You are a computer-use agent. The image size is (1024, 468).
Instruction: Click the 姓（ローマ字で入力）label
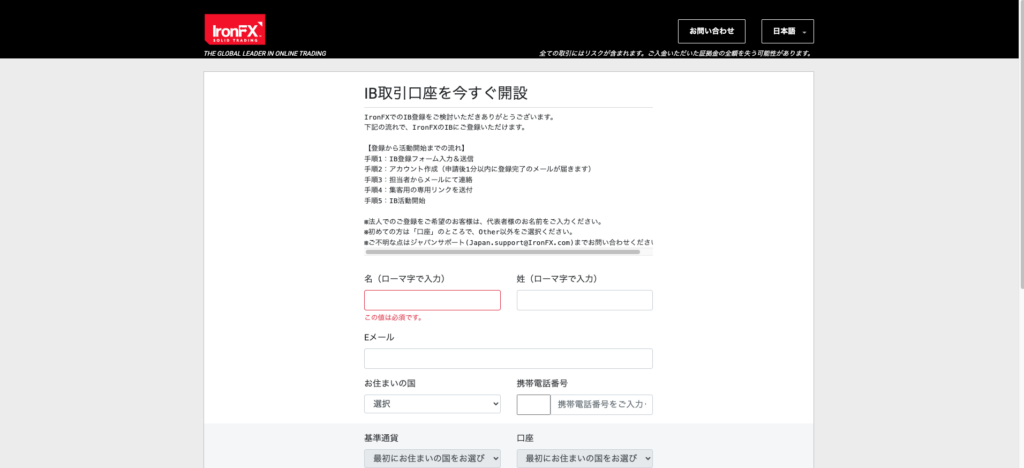tap(556, 278)
